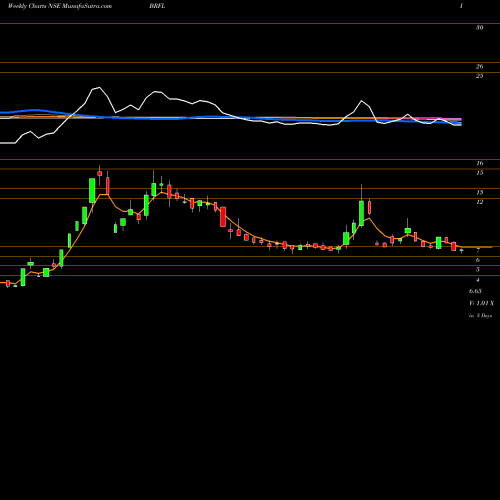Click the price axis label 25
500x500 pixels.
479,76
